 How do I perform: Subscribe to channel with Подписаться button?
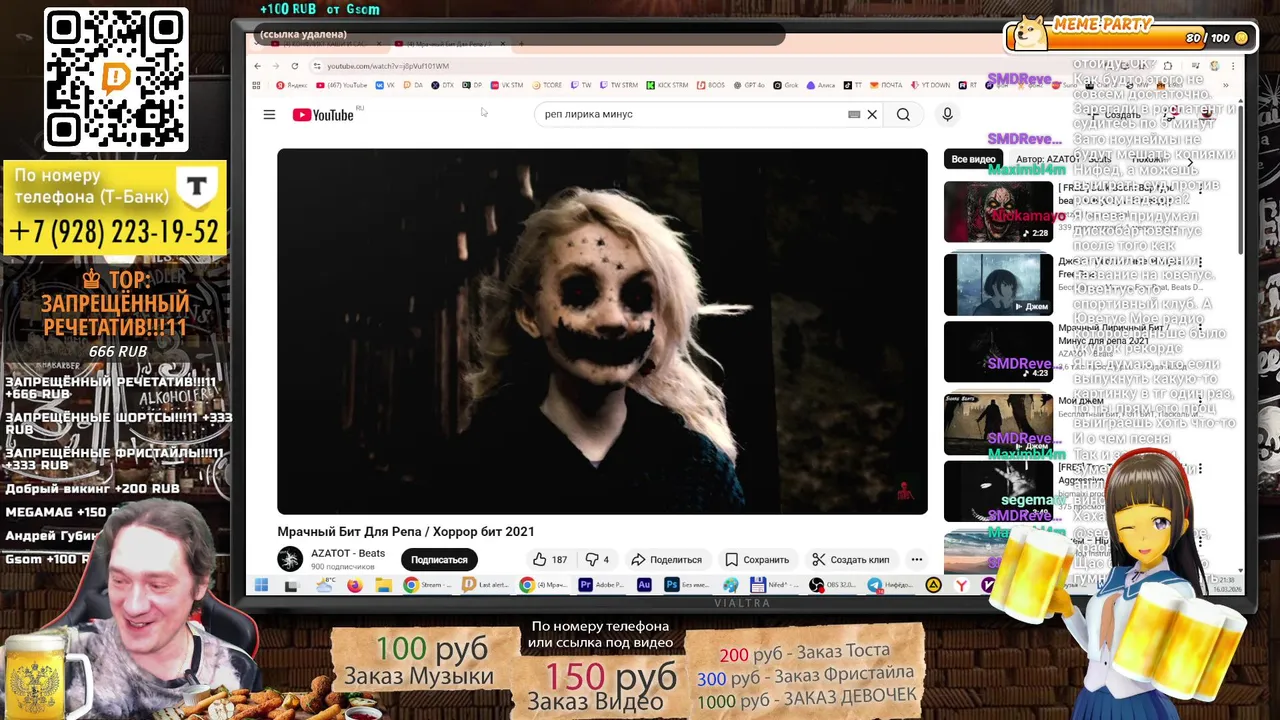pos(439,559)
